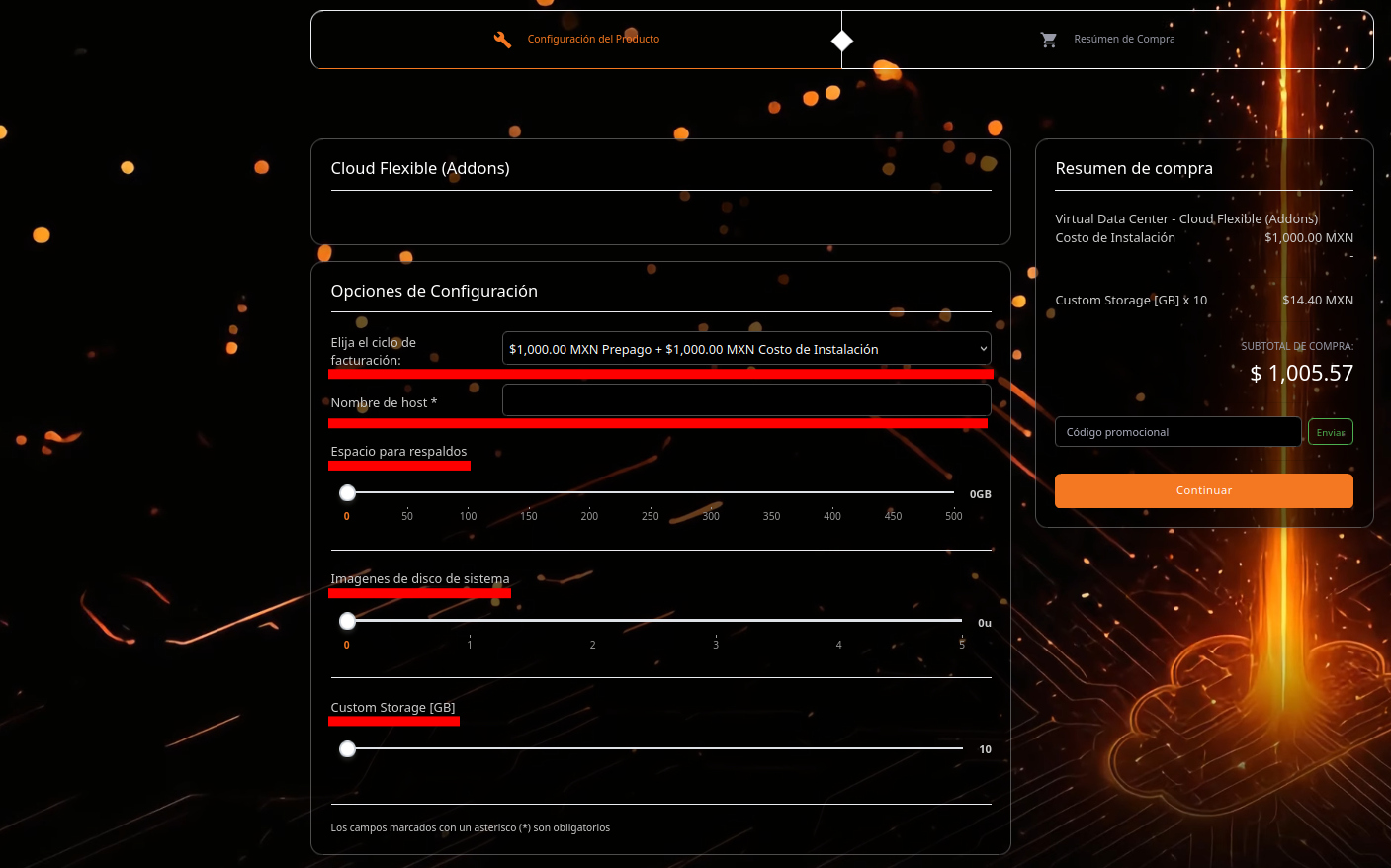Click the diamond step marker between steps

[841, 41]
